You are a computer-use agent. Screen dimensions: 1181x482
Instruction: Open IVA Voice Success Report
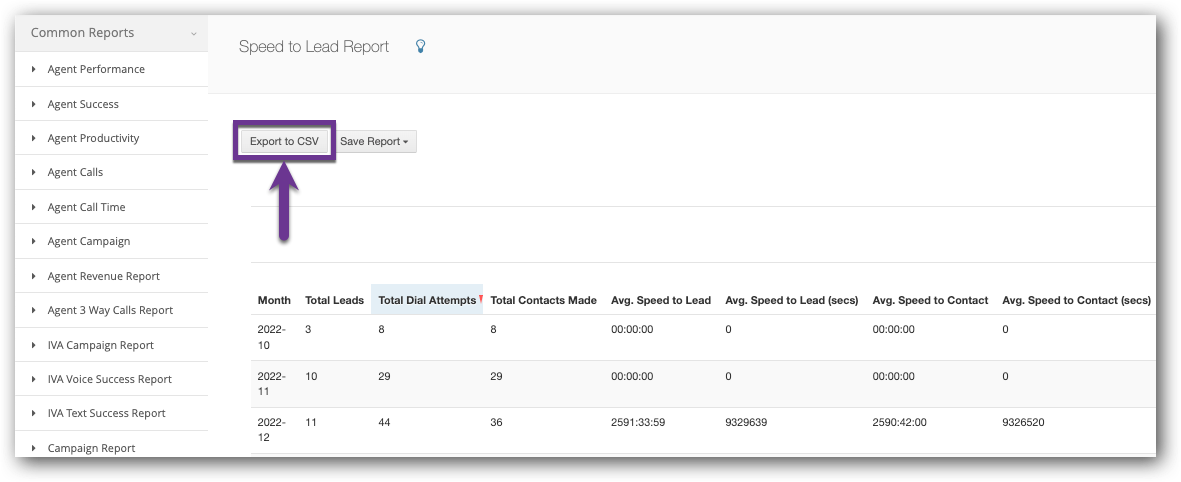coord(109,379)
